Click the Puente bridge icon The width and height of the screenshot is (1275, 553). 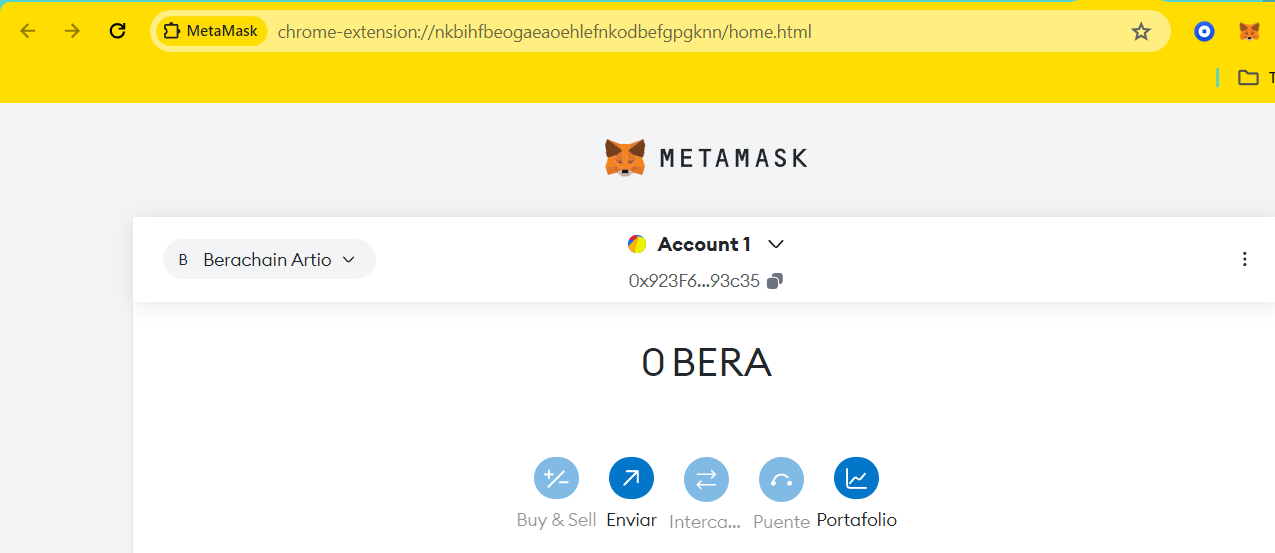tap(781, 479)
